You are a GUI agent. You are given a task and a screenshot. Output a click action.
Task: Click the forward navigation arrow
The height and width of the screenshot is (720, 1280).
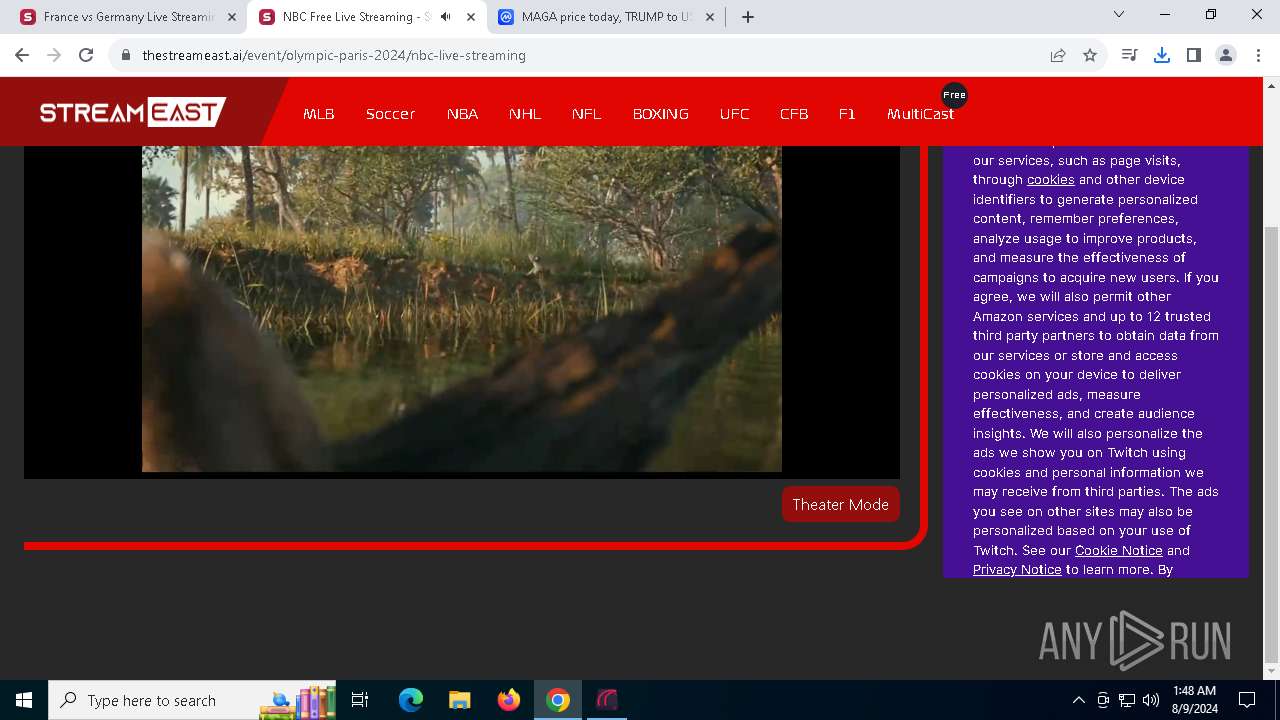(54, 55)
